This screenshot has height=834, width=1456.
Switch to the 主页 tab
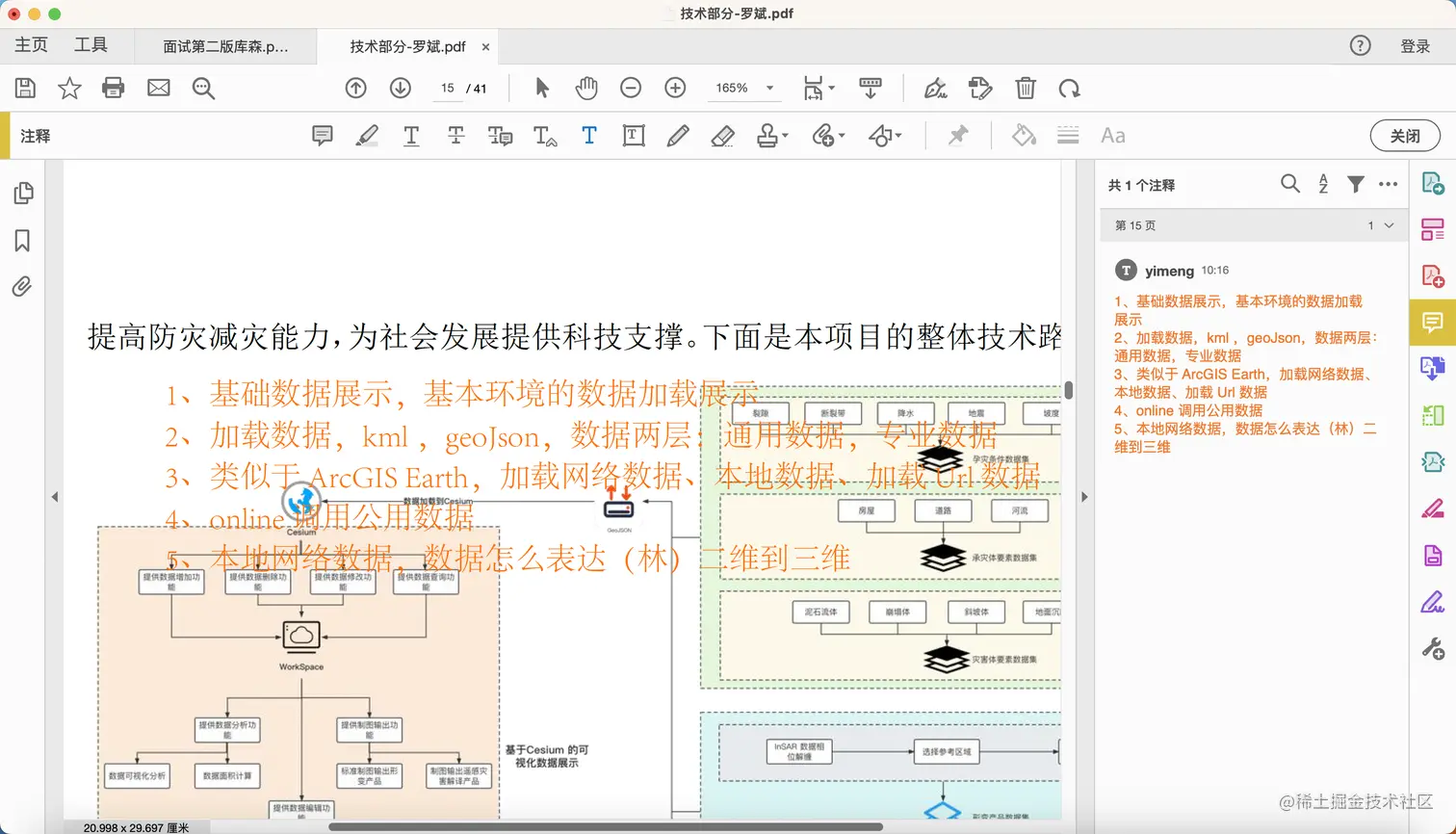(31, 45)
